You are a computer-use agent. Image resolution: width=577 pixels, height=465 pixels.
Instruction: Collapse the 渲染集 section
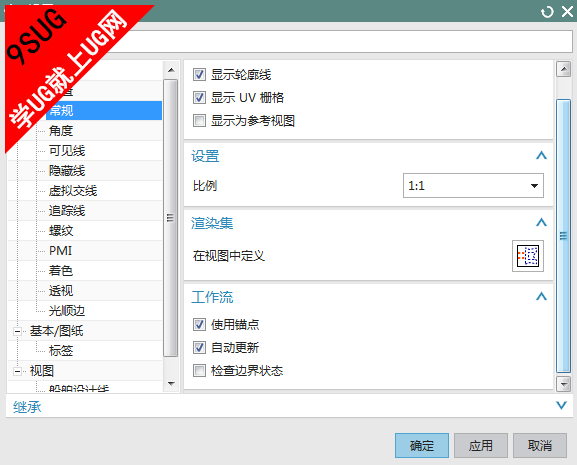(x=541, y=223)
